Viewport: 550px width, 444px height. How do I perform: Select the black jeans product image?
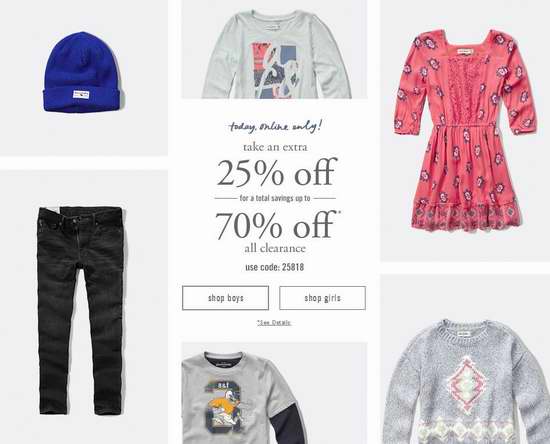click(x=81, y=310)
